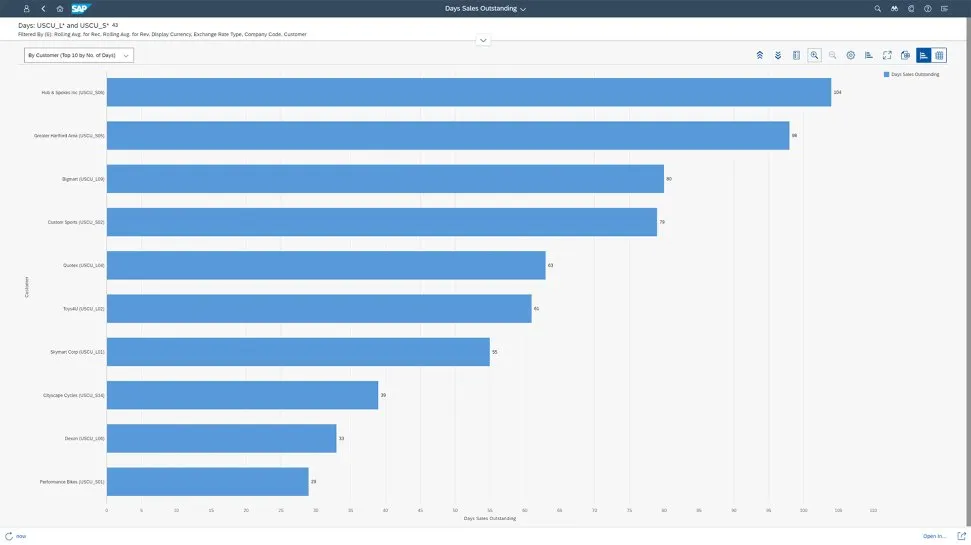Open the search magnifier in header
Viewport: 971px width, 545px height.
point(878,8)
